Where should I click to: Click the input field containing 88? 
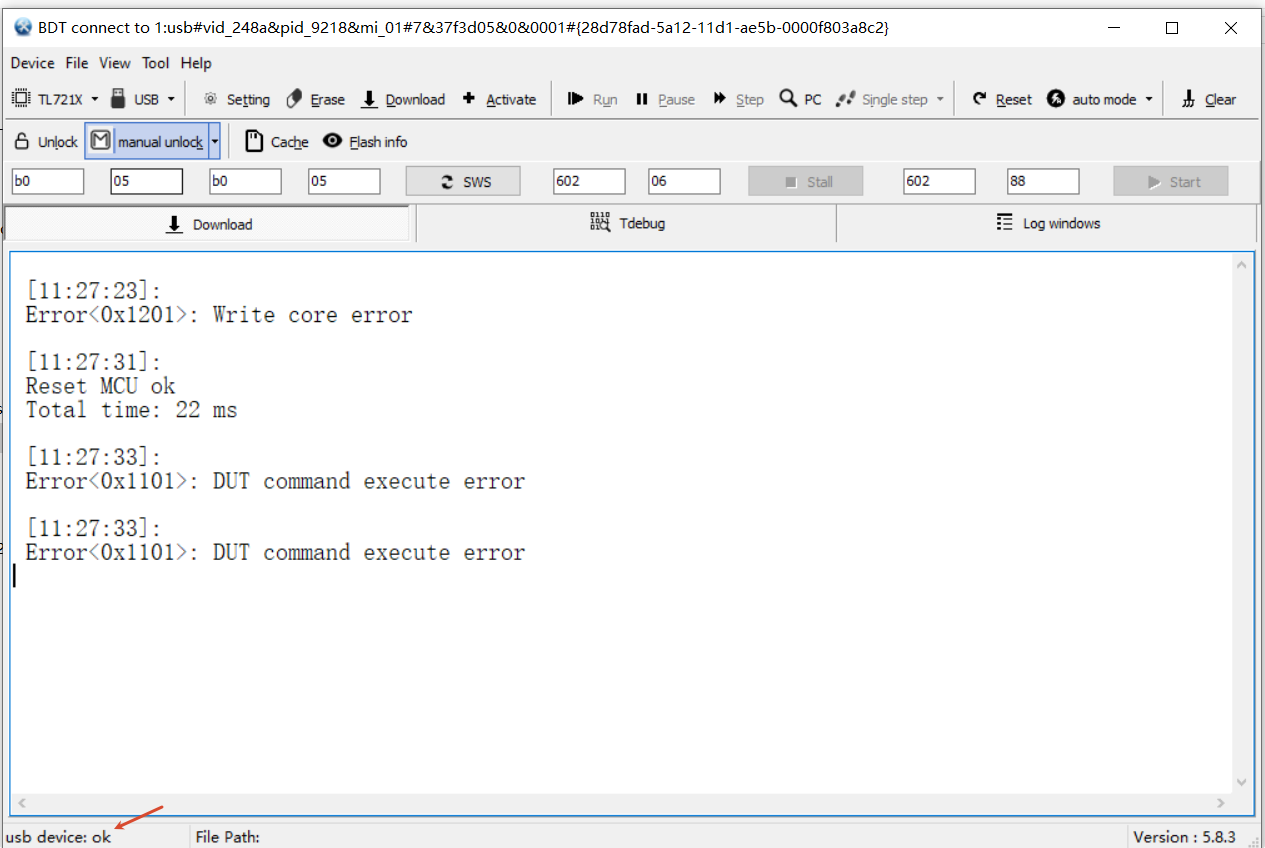click(x=1043, y=181)
